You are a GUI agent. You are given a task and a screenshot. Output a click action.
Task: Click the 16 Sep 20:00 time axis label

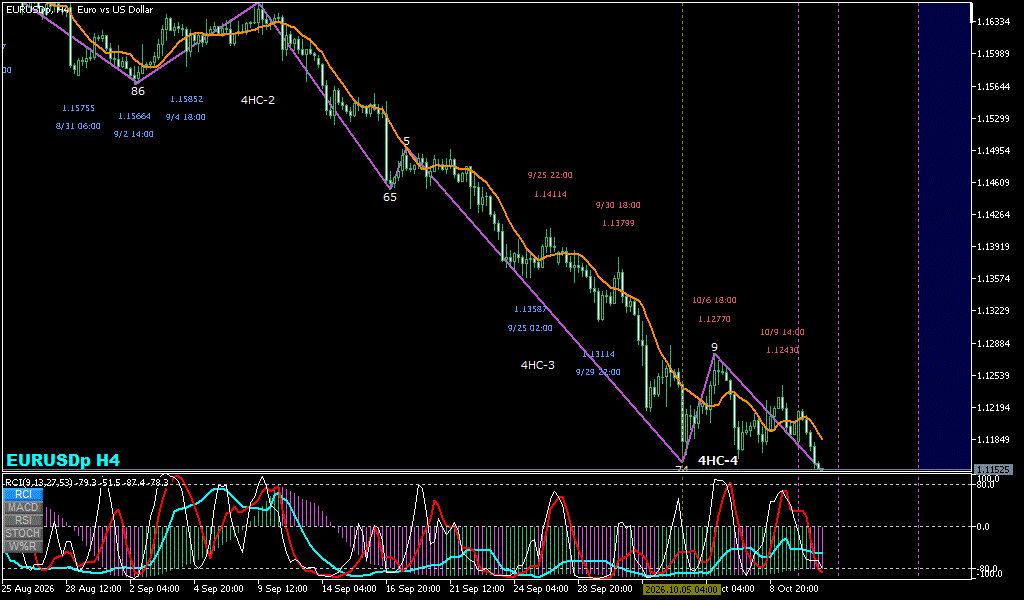413,589
